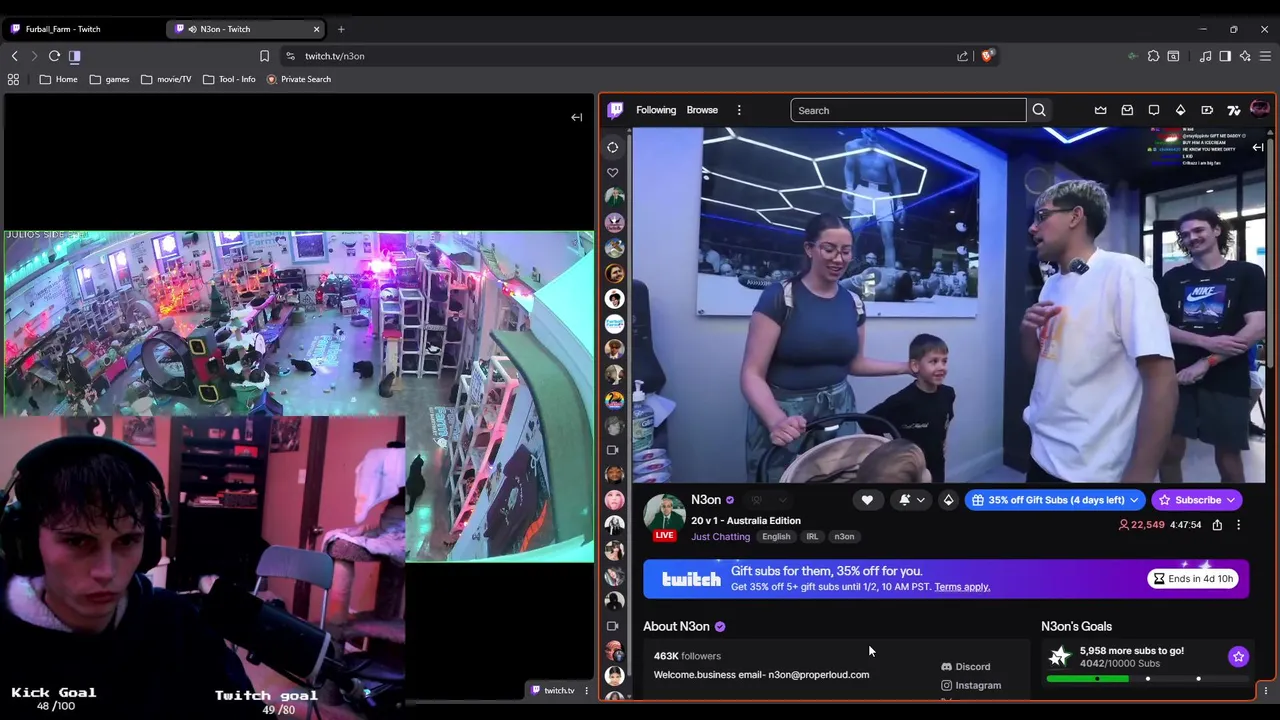Image resolution: width=1280 pixels, height=720 pixels.
Task: Select the English tag
Action: pyautogui.click(x=776, y=537)
